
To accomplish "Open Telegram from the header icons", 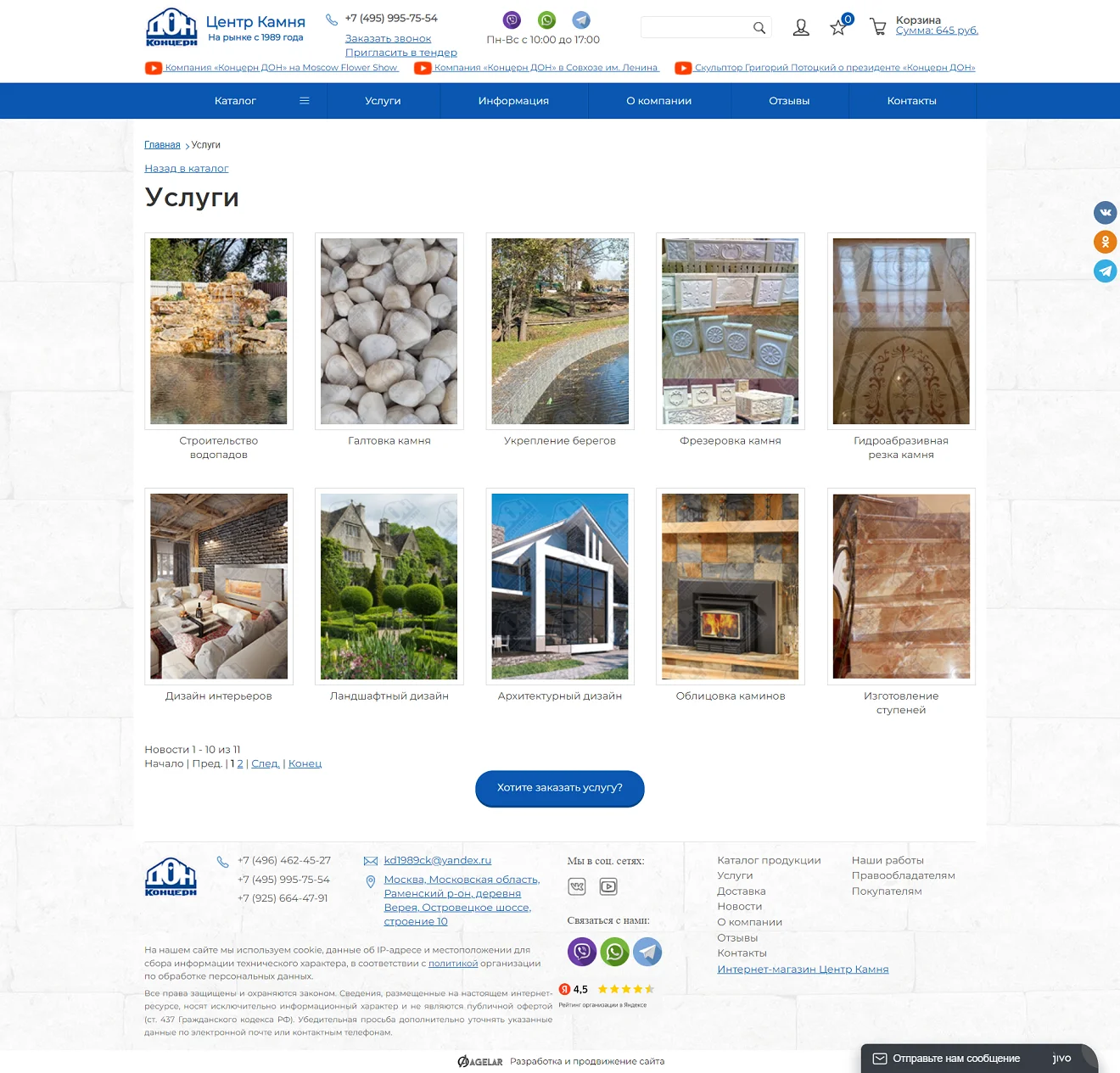I will 581,20.
